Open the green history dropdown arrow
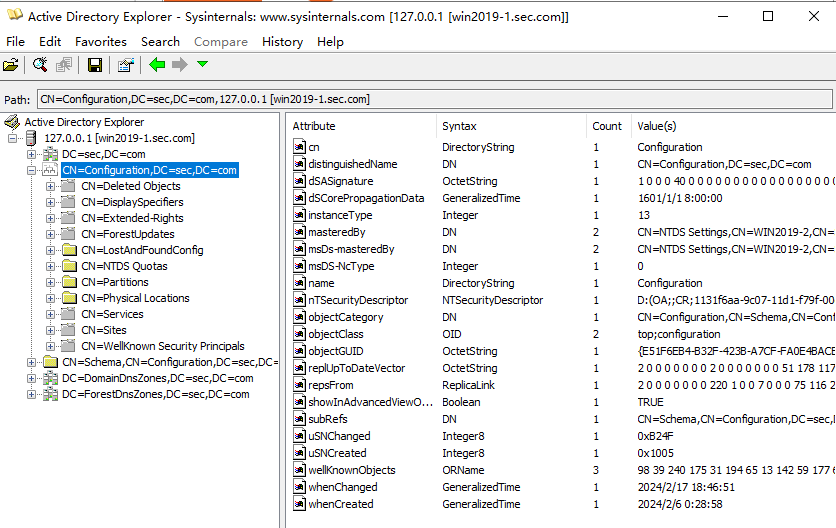Screen dimensions: 836x528 point(203,65)
